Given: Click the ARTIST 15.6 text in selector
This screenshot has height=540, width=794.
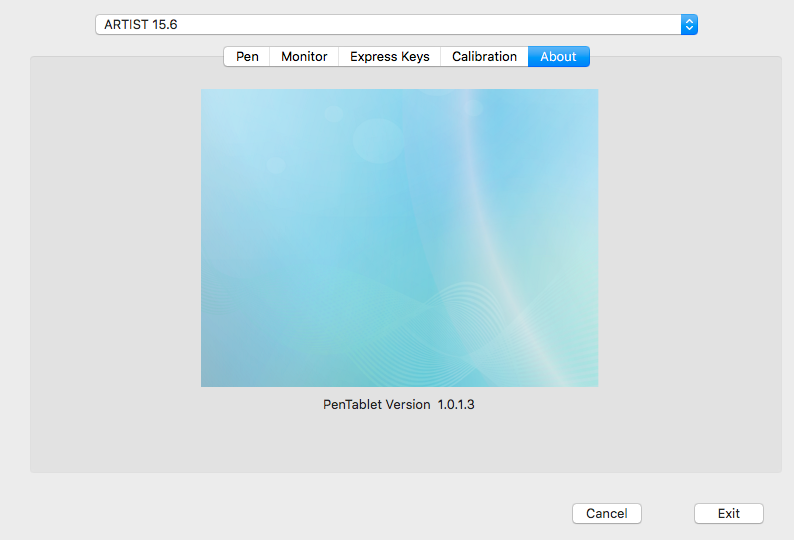Looking at the screenshot, I should pyautogui.click(x=141, y=25).
